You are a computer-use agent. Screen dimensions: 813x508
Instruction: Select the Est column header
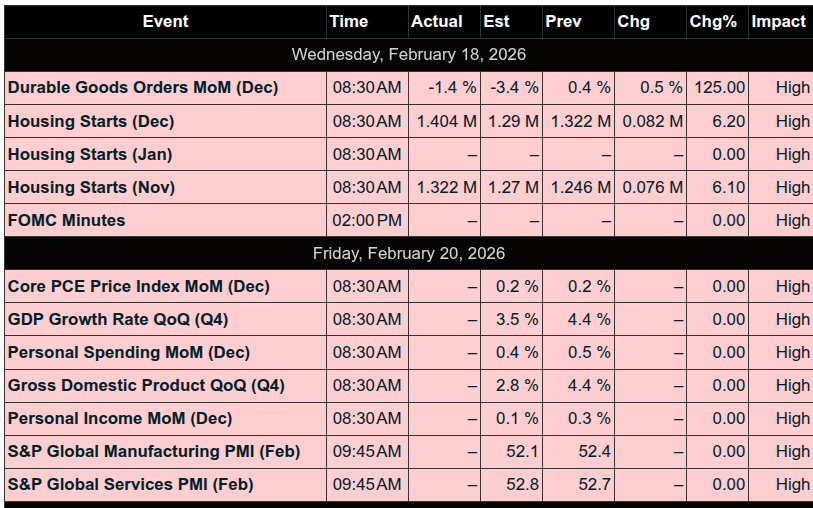pos(496,21)
